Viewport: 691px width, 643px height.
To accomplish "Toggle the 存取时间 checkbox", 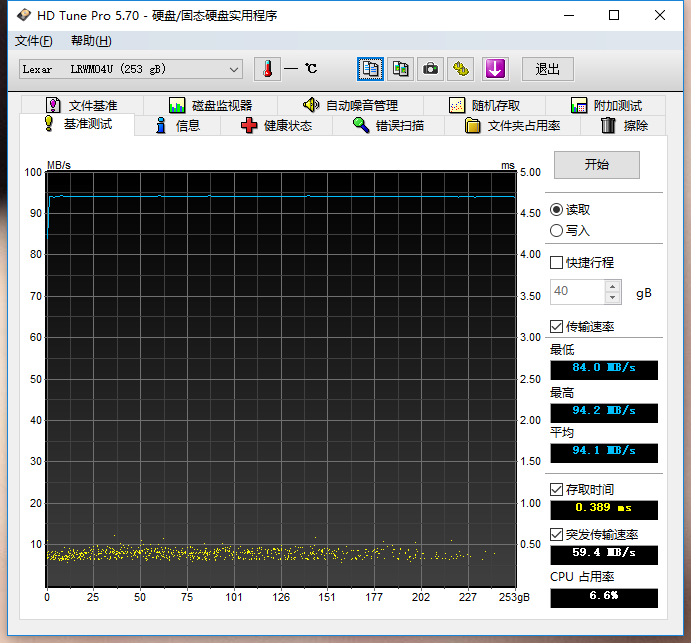I will 557,490.
